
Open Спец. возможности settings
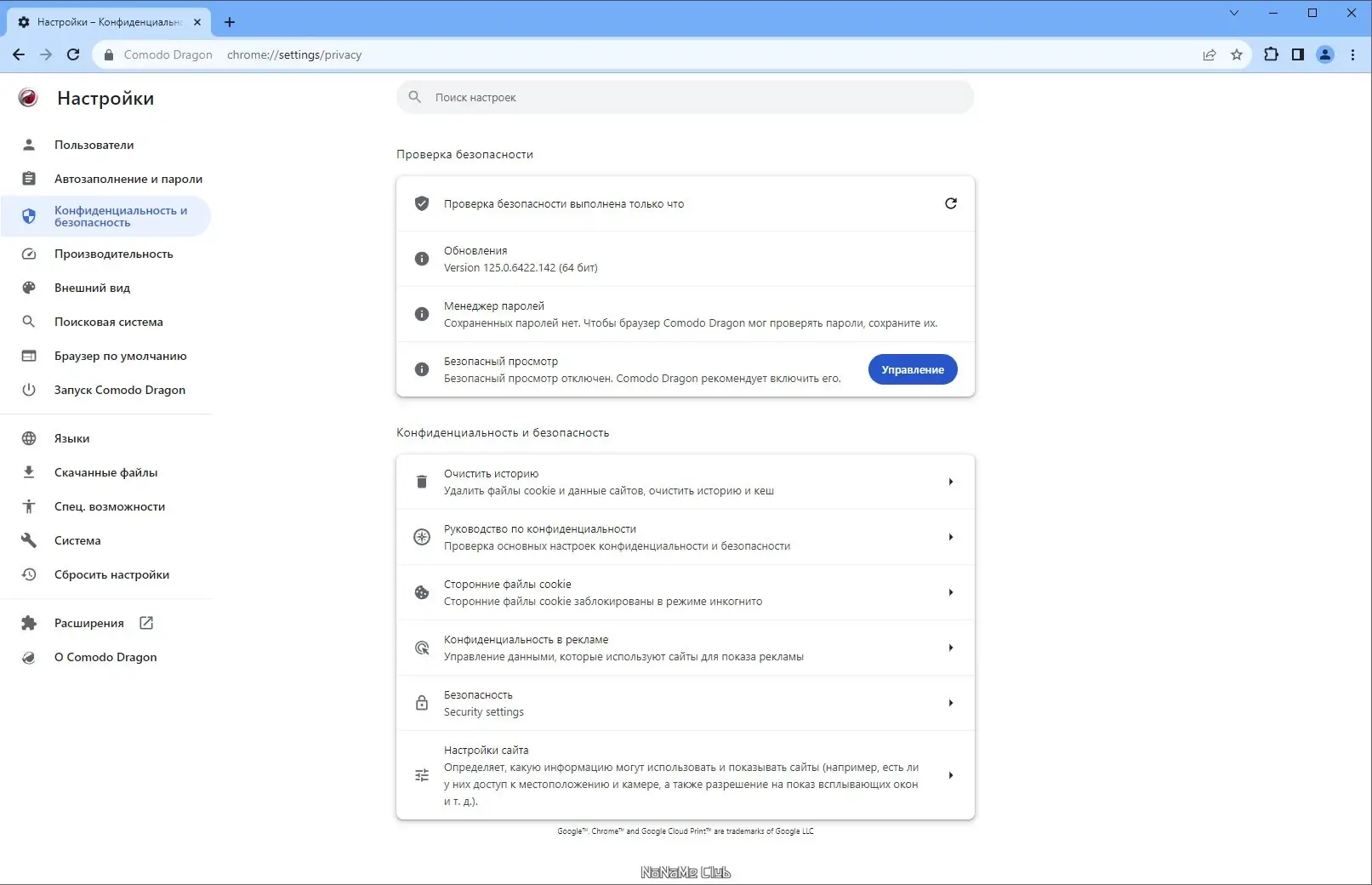105,506
